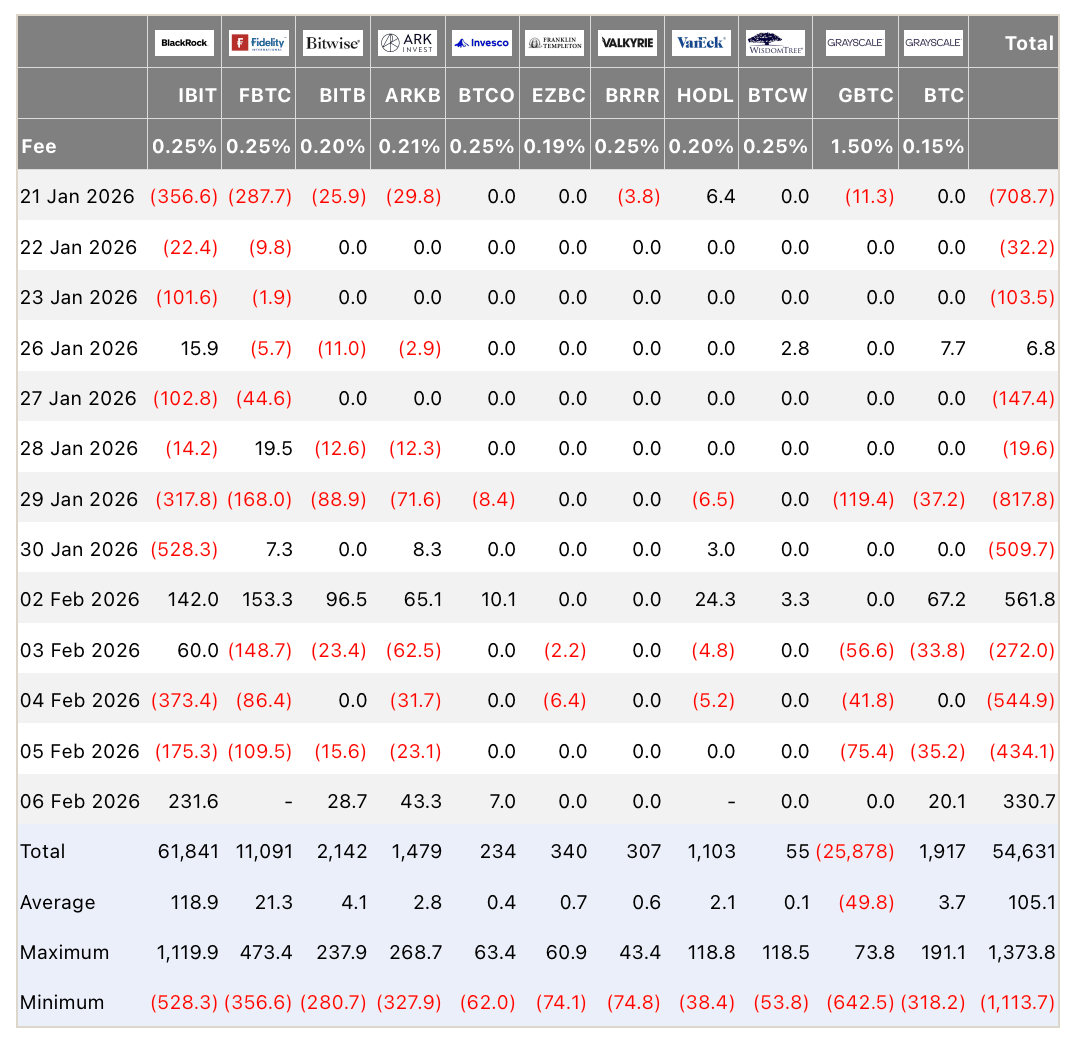Click the ARK Invest logo
Screen dimensions: 1070x1038
407,42
